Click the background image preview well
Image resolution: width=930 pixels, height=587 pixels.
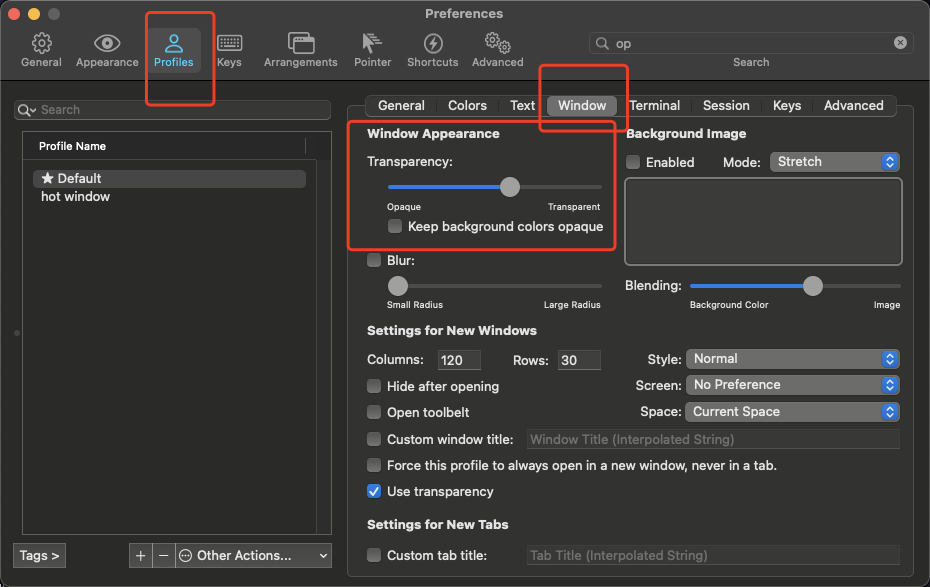click(x=763, y=221)
